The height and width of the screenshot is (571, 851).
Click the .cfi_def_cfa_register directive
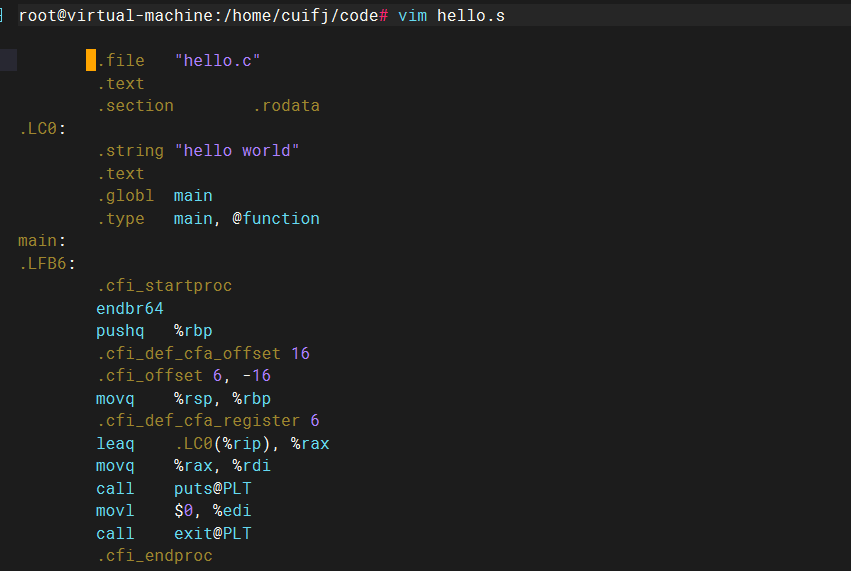(x=198, y=421)
